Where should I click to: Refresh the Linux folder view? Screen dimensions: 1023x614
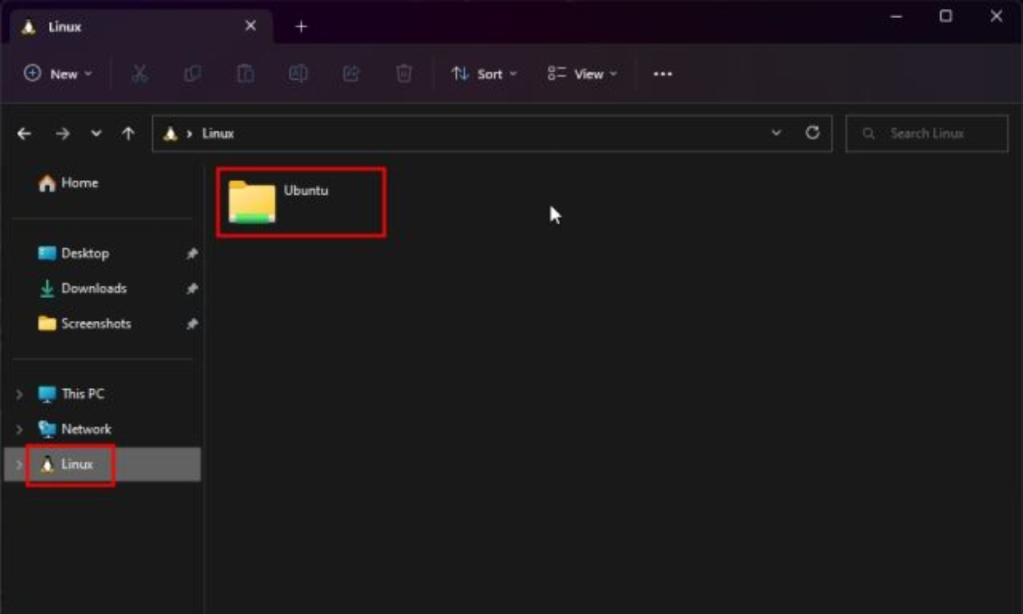tap(812, 133)
